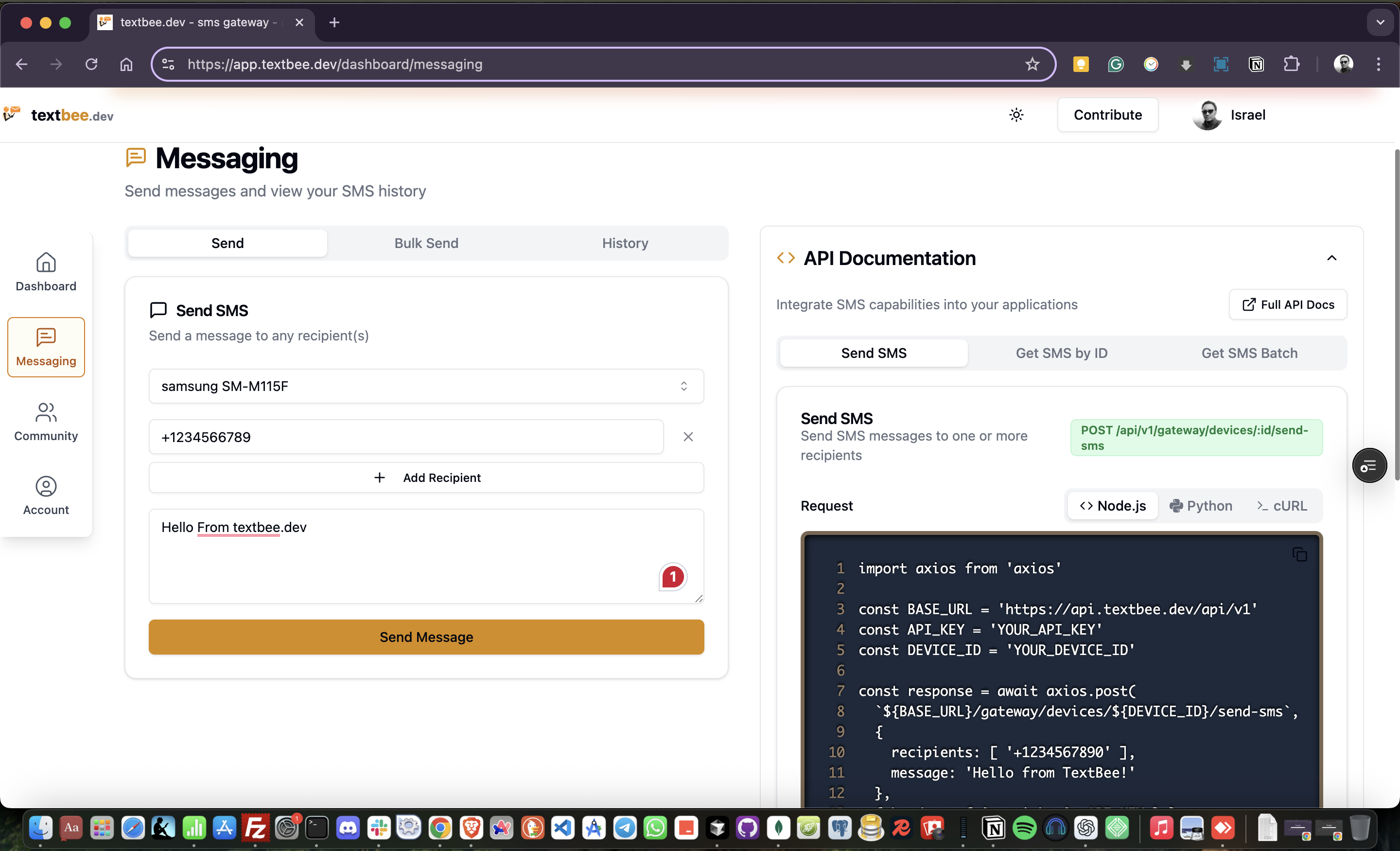1400x851 pixels.
Task: Show the Node.js request example
Action: [x=1113, y=505]
